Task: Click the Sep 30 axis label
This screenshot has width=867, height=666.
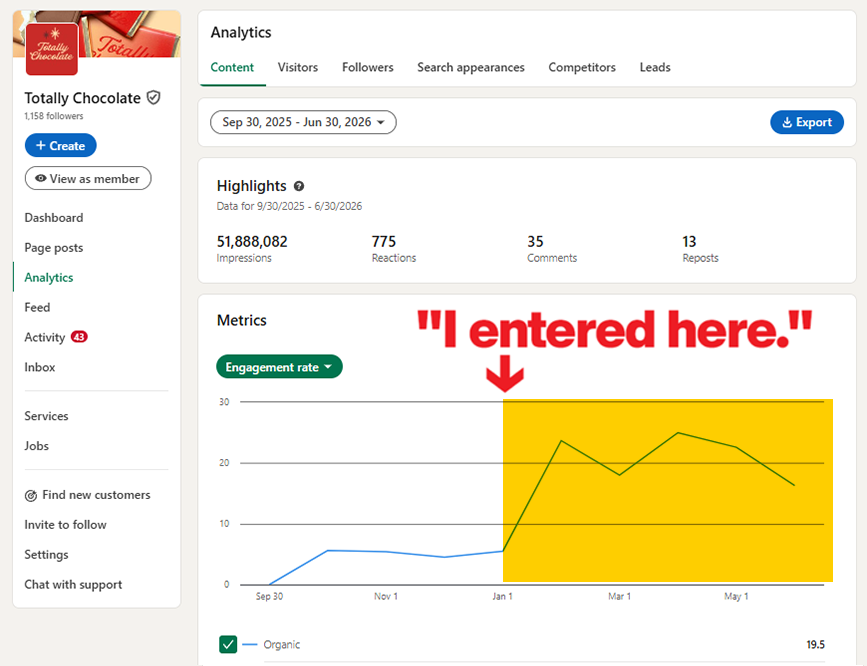Action: click(269, 596)
